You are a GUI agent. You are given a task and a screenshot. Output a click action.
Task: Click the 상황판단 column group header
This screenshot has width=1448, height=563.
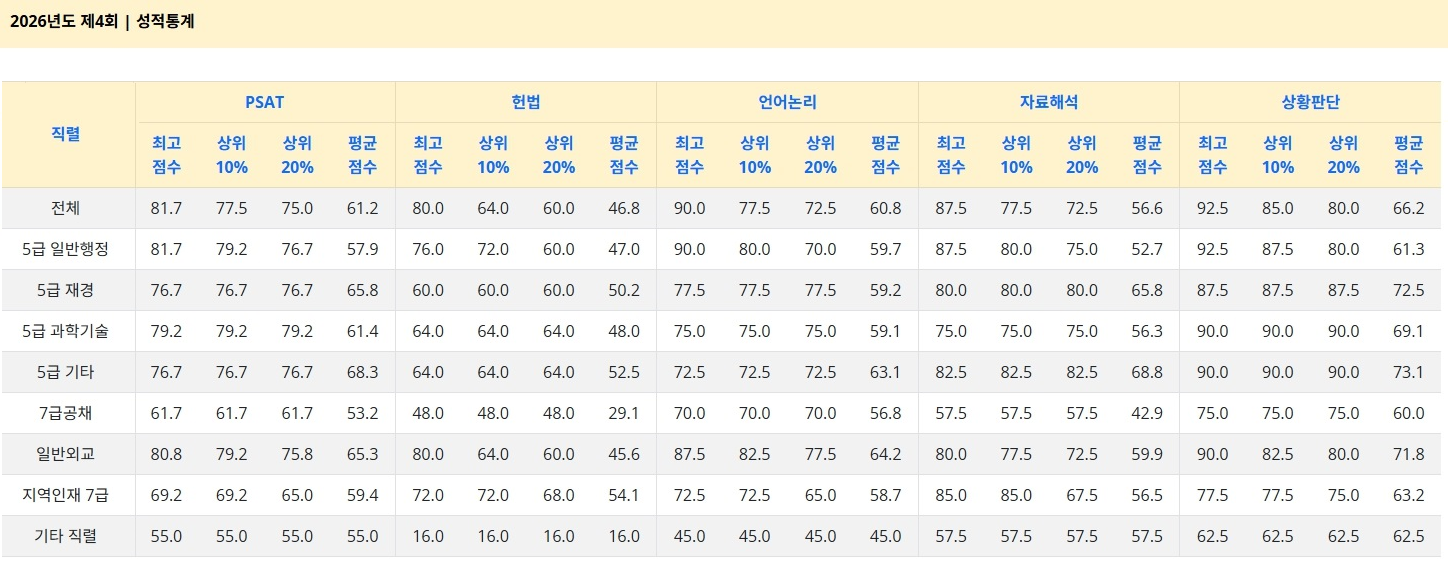1310,102
